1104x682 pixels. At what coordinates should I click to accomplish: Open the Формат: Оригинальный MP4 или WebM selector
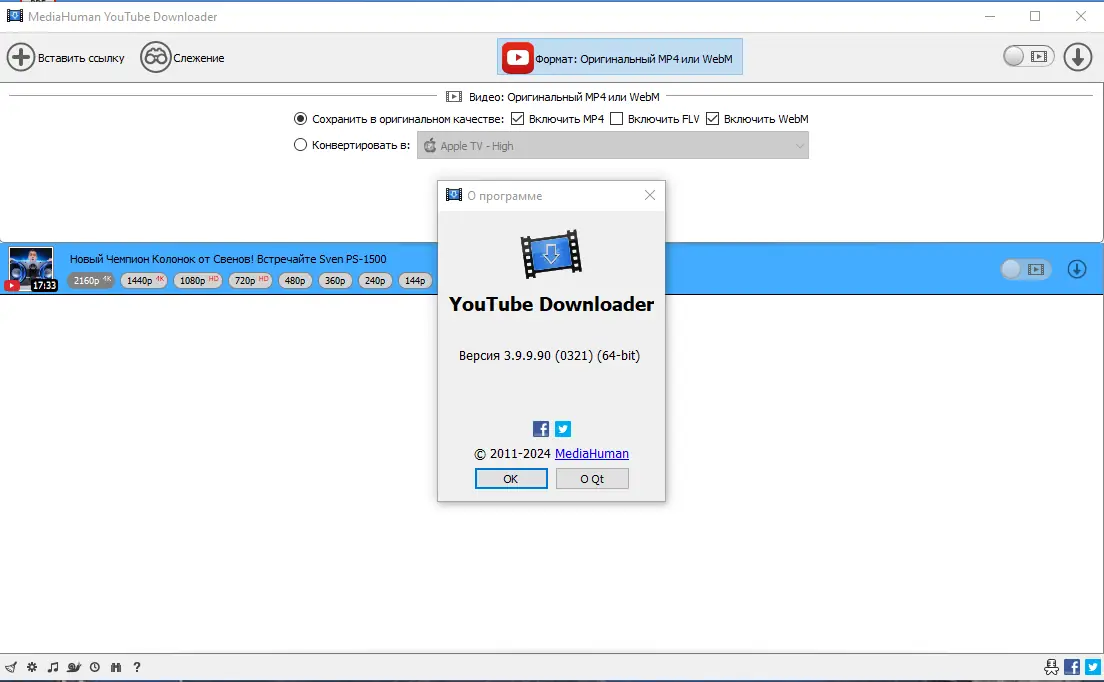(x=620, y=57)
